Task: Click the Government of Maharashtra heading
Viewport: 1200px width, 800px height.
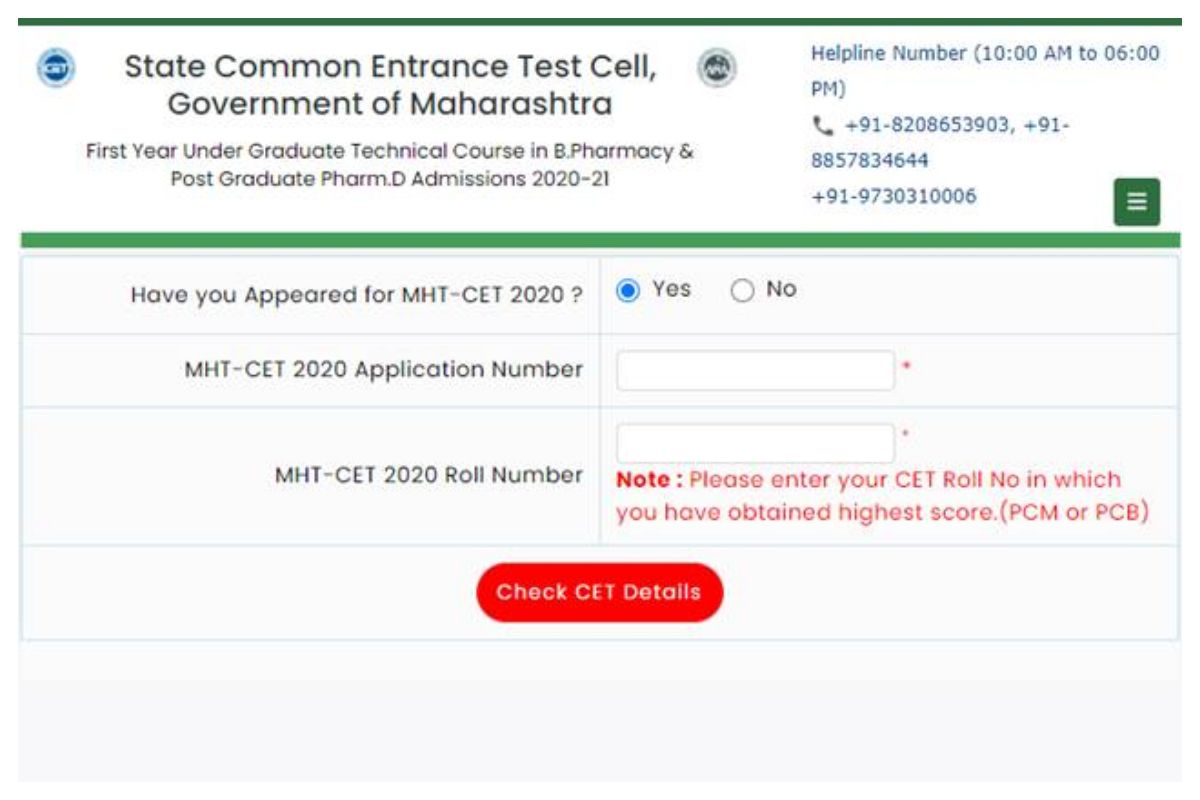Action: coord(390,104)
